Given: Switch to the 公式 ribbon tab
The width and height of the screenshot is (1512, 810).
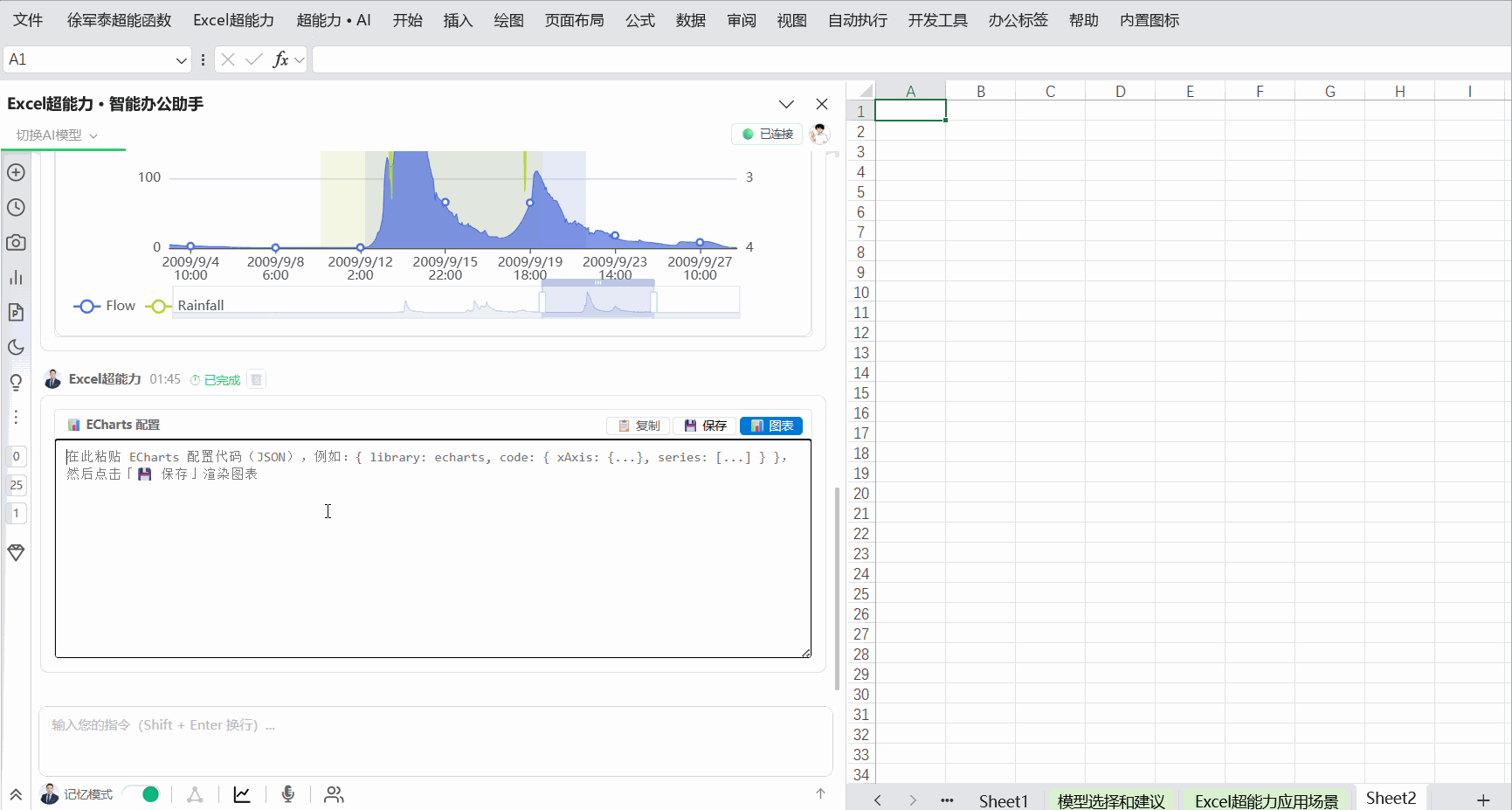Looking at the screenshot, I should pyautogui.click(x=640, y=20).
